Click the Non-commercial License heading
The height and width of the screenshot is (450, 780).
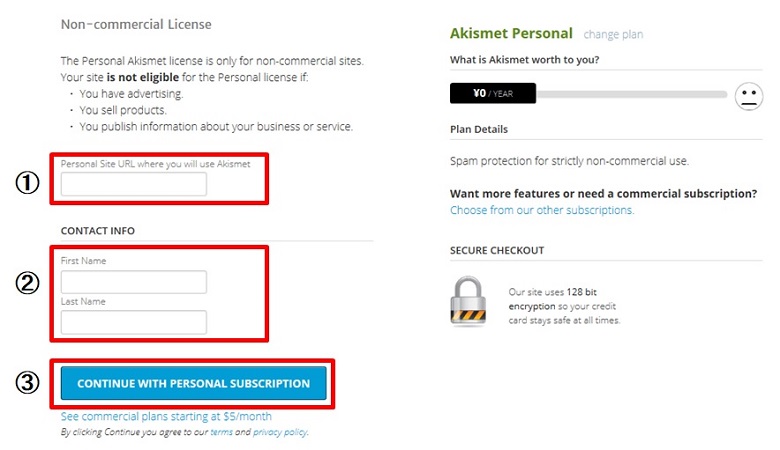136,24
